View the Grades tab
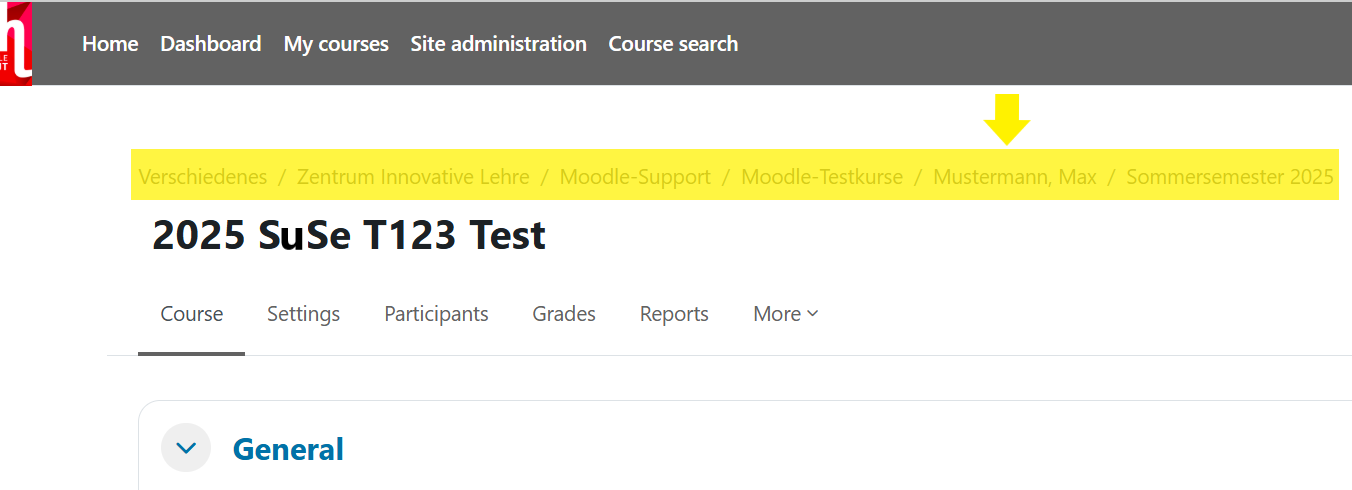Viewport: 1352px width, 490px height. pyautogui.click(x=564, y=314)
